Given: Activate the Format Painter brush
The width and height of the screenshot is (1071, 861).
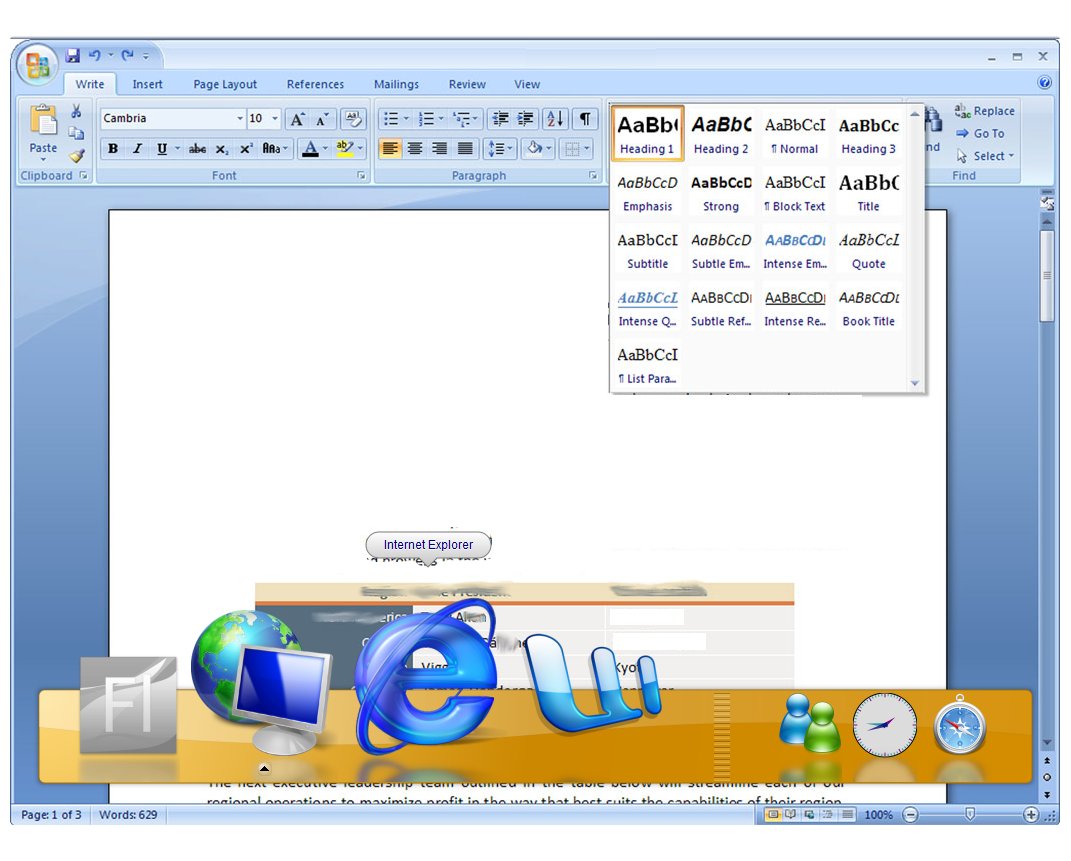Looking at the screenshot, I should coord(76,156).
